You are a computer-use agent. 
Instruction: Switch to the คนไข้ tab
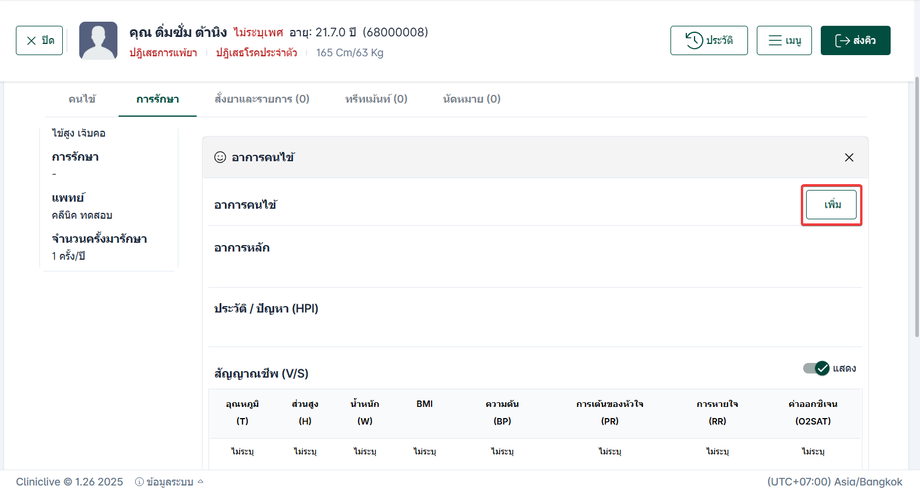[82, 99]
